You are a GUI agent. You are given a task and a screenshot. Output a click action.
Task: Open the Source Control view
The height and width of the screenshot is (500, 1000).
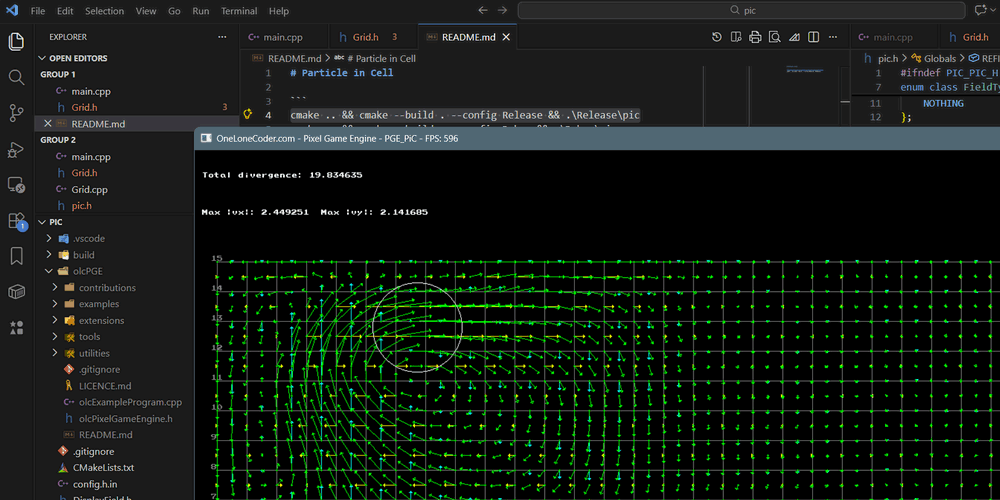tap(16, 113)
